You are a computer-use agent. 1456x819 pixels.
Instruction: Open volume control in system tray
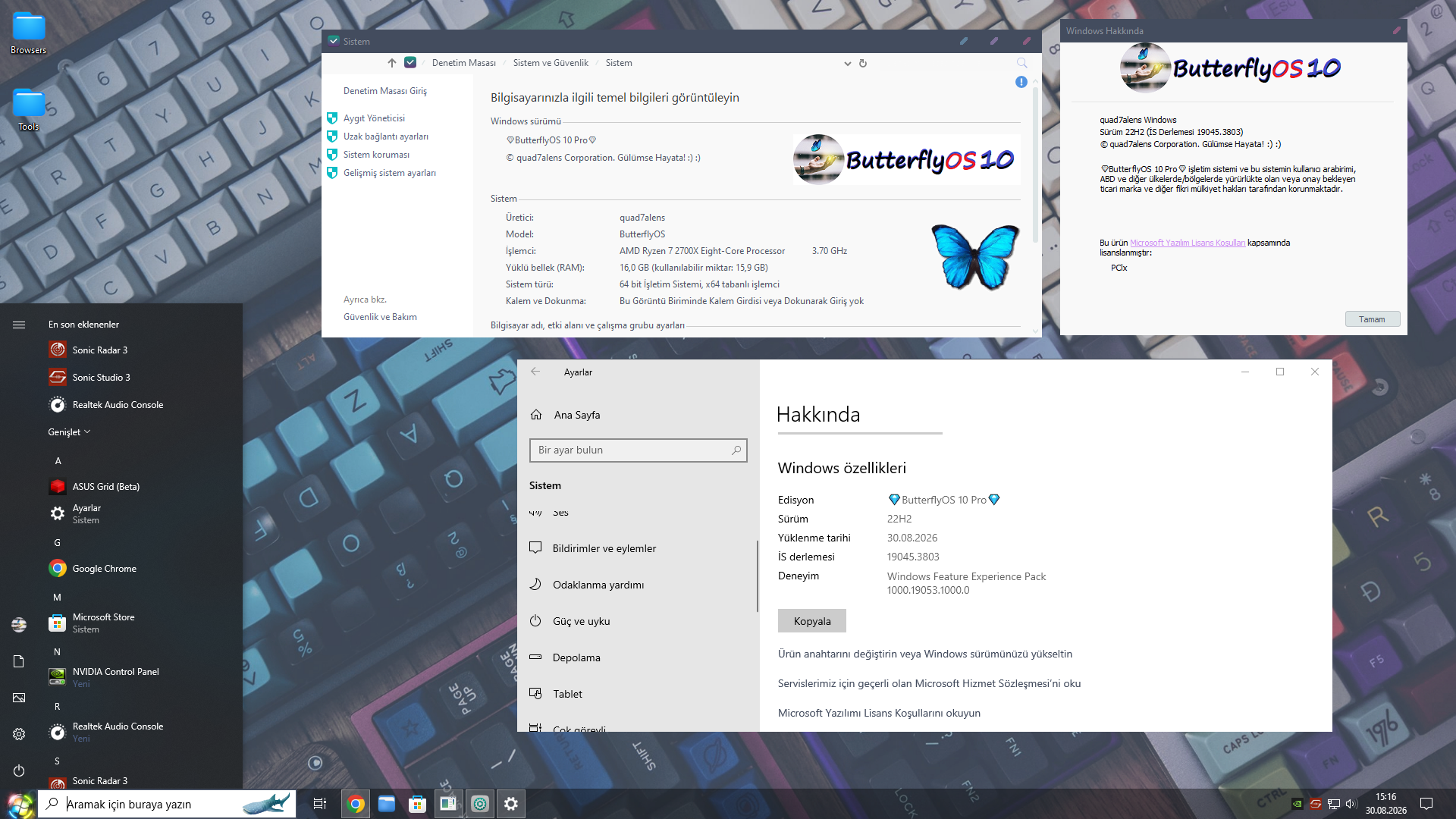1351,804
